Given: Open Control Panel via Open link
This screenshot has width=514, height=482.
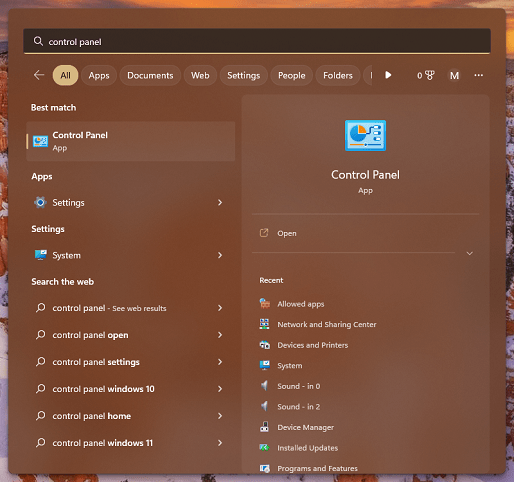Looking at the screenshot, I should point(287,233).
